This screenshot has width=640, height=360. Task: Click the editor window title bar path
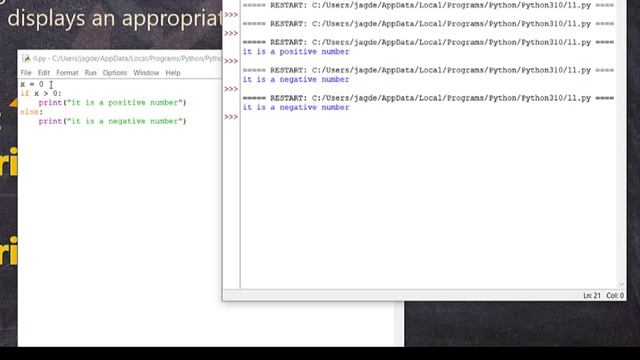point(127,58)
